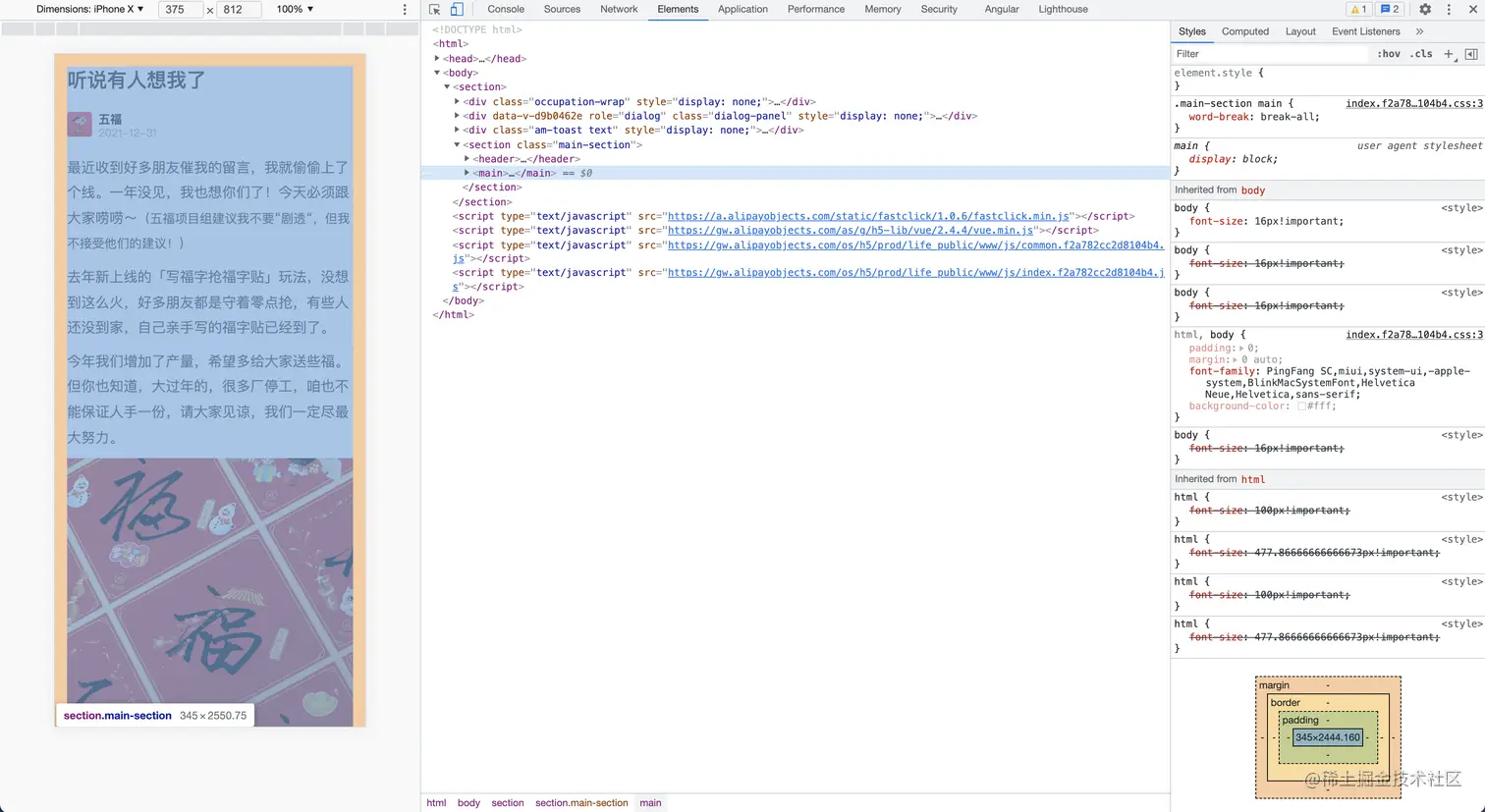
Task: Select section.main-section in the breadcrumb bar
Action: click(x=581, y=803)
